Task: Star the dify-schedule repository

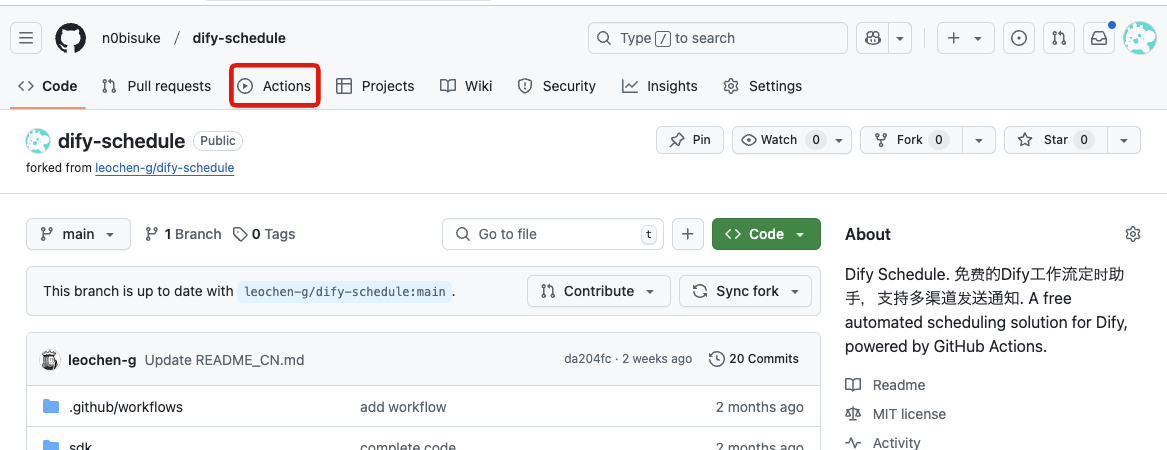Action: [x=1045, y=140]
